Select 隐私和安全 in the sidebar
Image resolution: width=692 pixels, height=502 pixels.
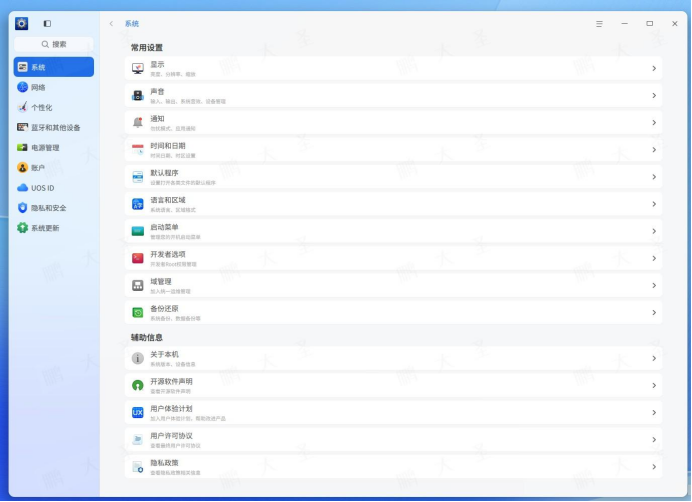coord(54,208)
